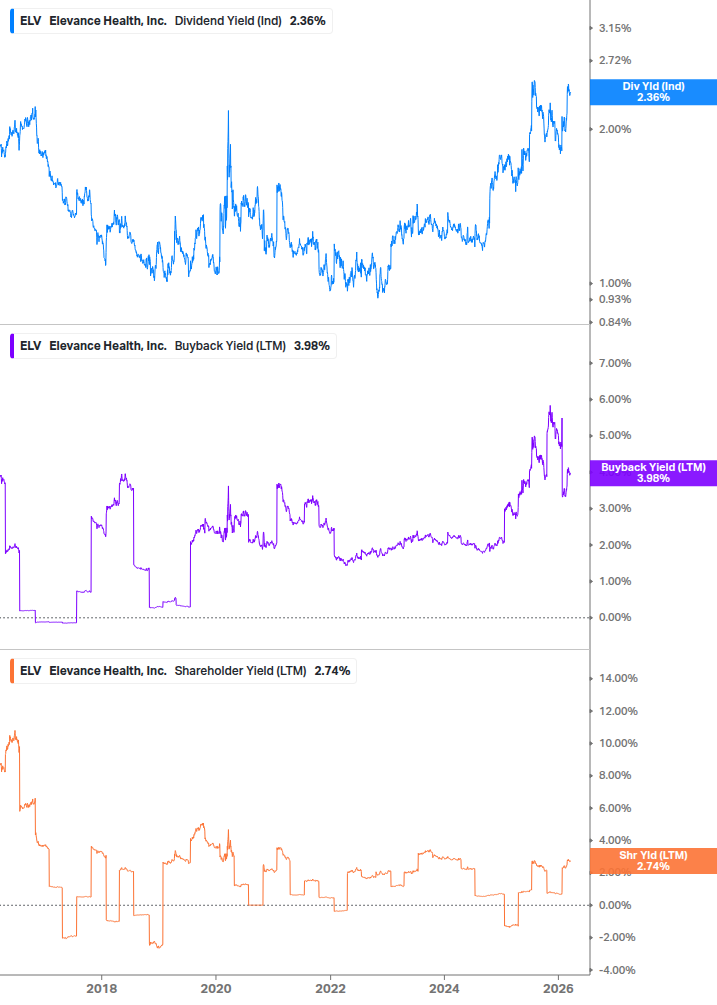Image resolution: width=717 pixels, height=1005 pixels.
Task: Click the orange color bar in Shareholder Yield legend
Action: (x=12, y=670)
